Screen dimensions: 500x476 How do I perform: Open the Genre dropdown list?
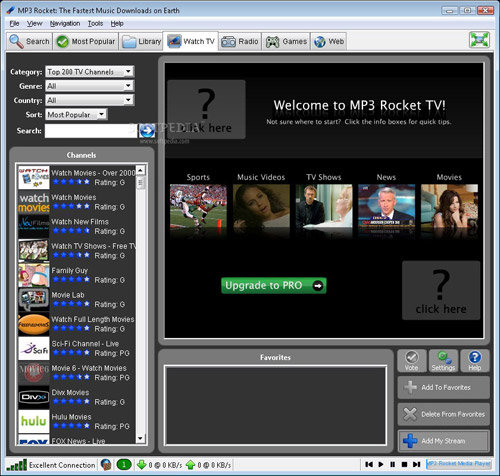pos(128,86)
